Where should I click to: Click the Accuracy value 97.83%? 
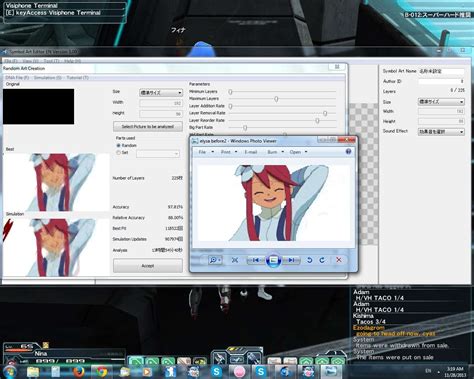tap(175, 207)
